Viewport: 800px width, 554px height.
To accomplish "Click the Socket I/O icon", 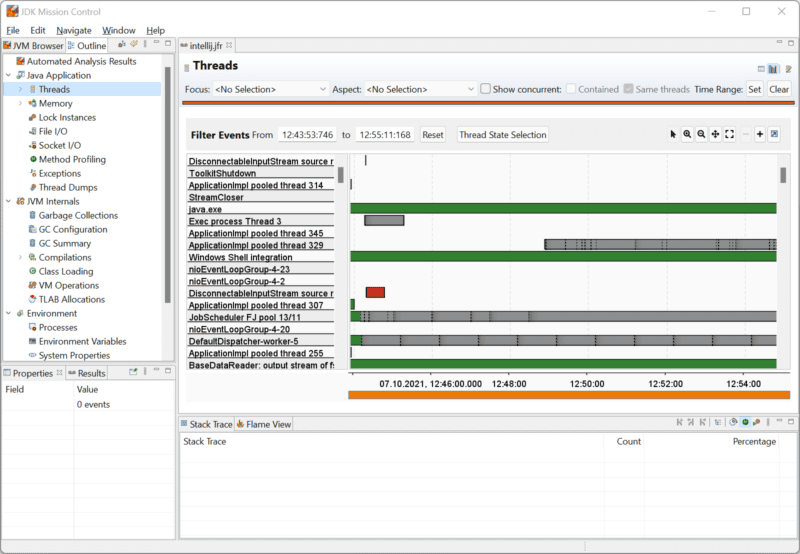I will [33, 145].
